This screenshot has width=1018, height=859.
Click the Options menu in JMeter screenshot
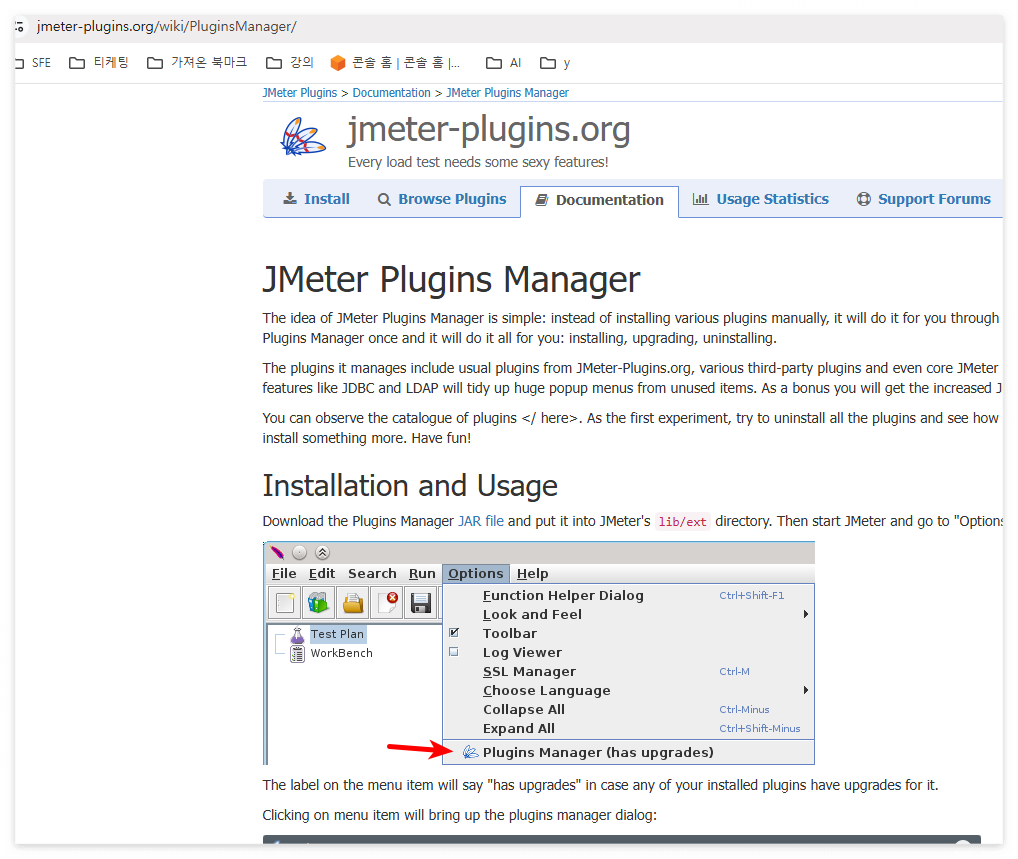coord(476,573)
